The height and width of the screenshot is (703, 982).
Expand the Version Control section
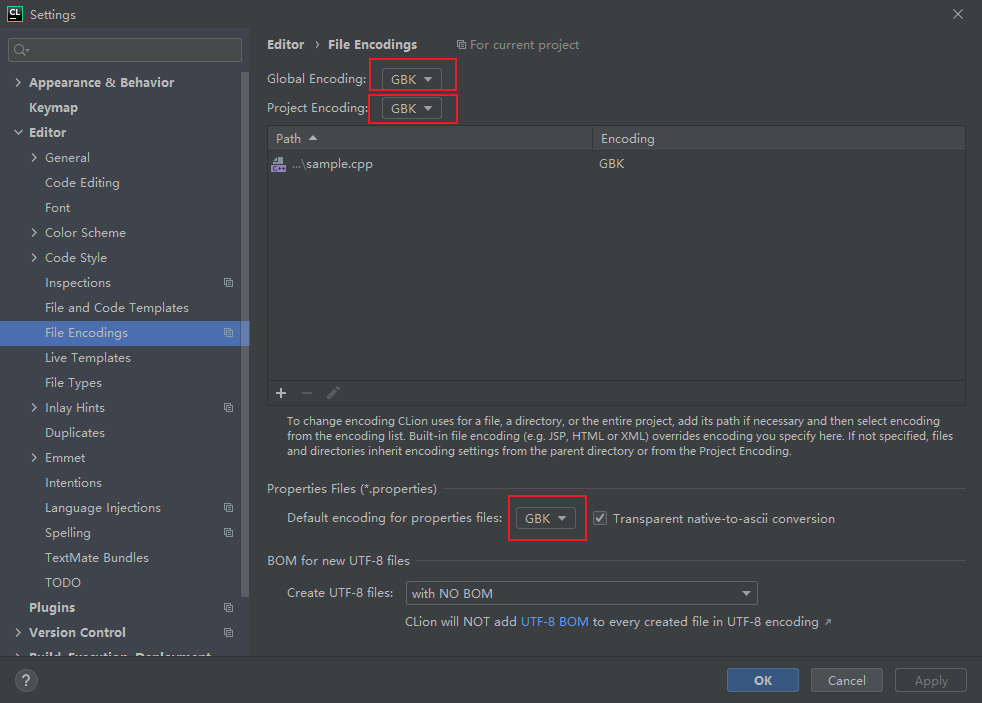pyautogui.click(x=18, y=632)
